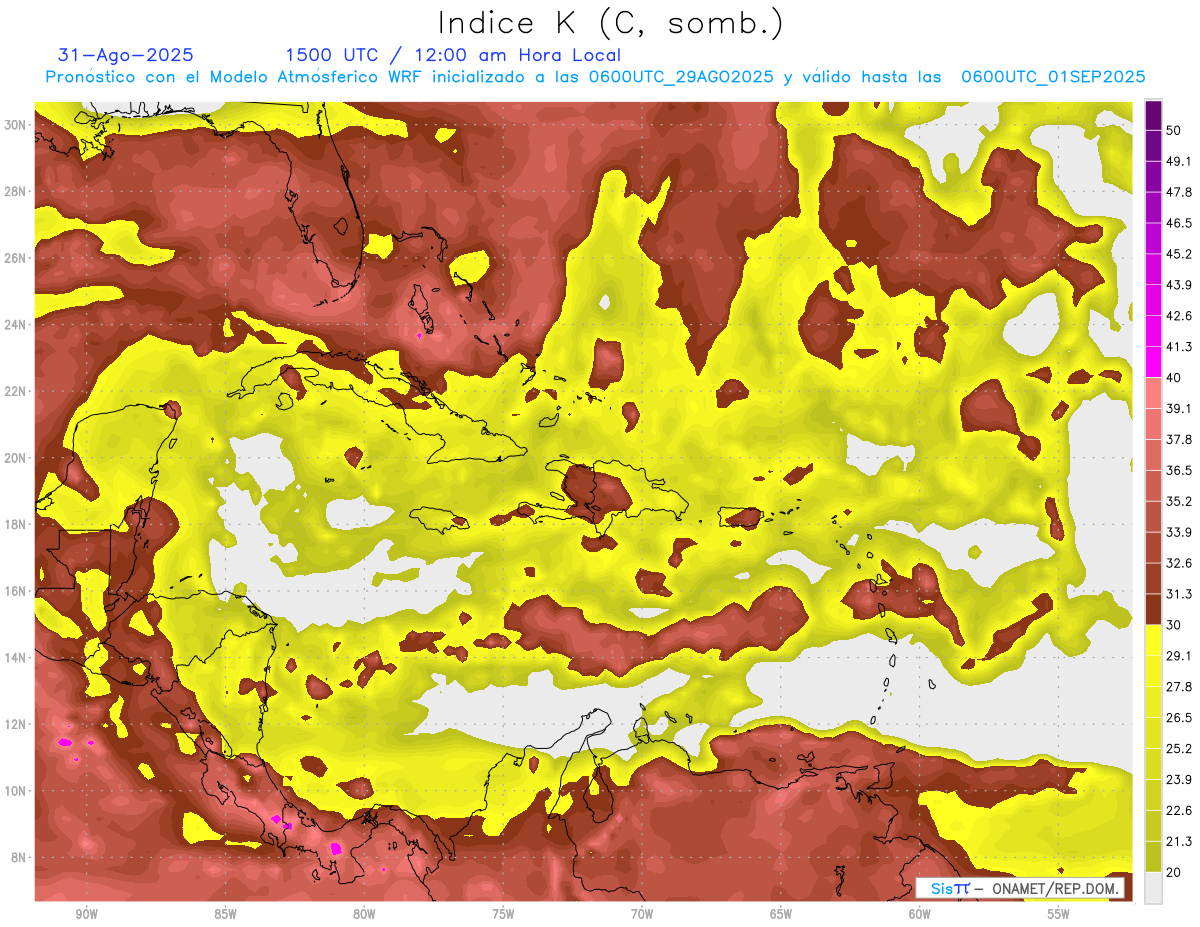Click the color scale label "46.5"
Image resolution: width=1200 pixels, height=927 pixels.
click(x=1179, y=223)
